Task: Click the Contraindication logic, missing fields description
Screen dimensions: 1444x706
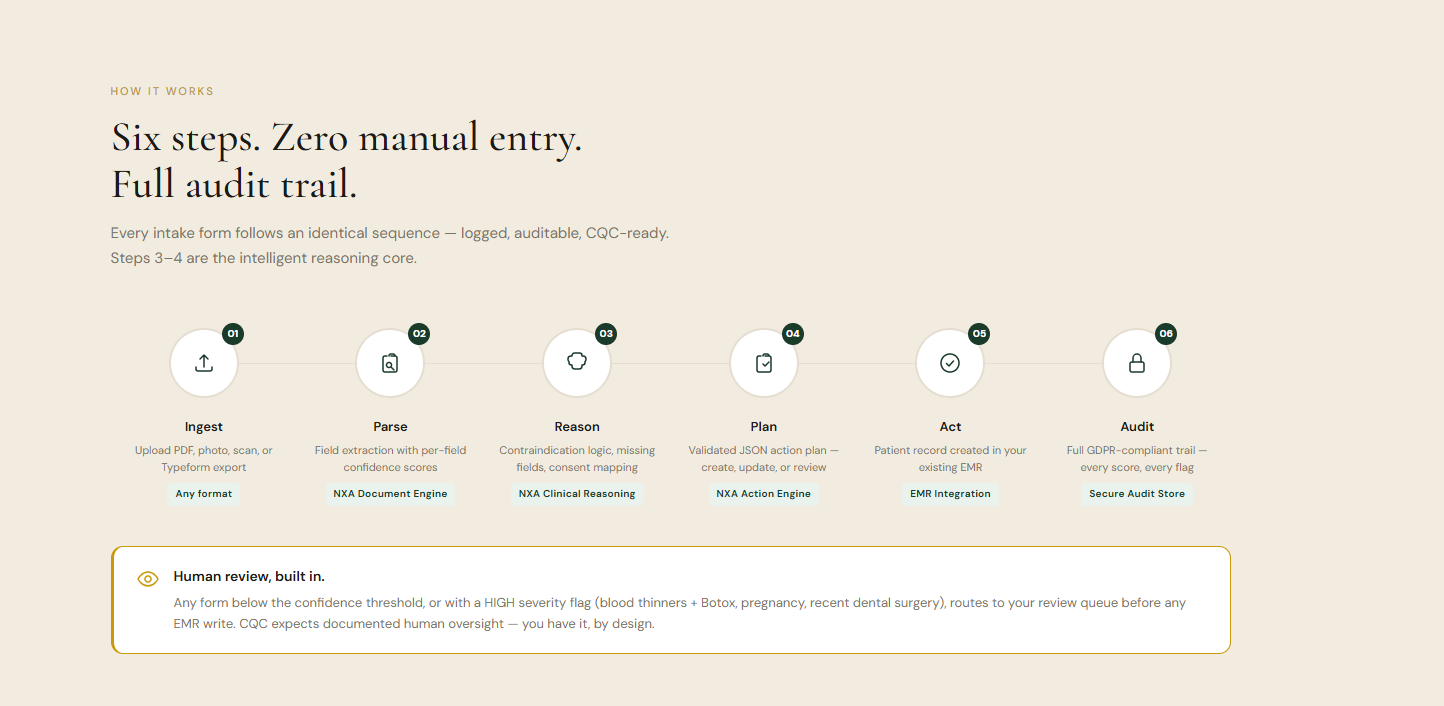Action: [x=577, y=459]
